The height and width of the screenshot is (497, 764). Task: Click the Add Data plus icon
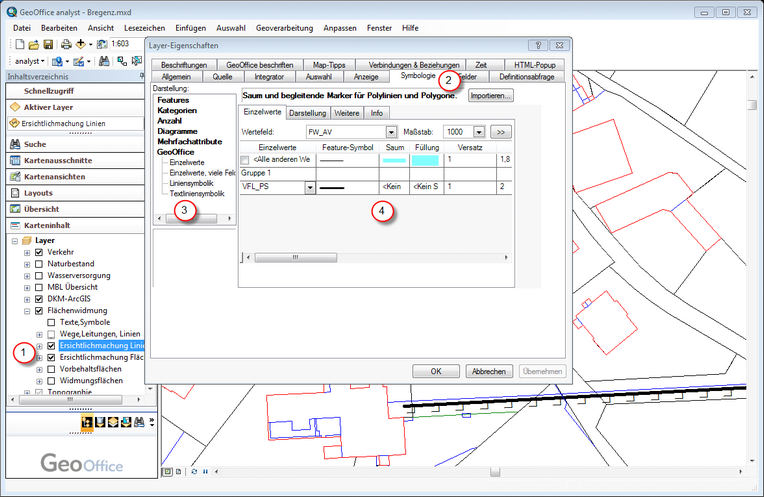click(81, 45)
